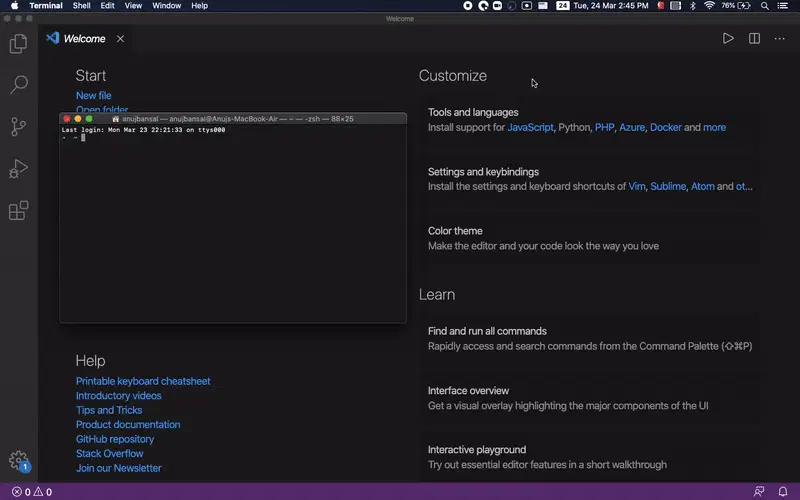
Task: Install Azure support link
Action: 632,127
